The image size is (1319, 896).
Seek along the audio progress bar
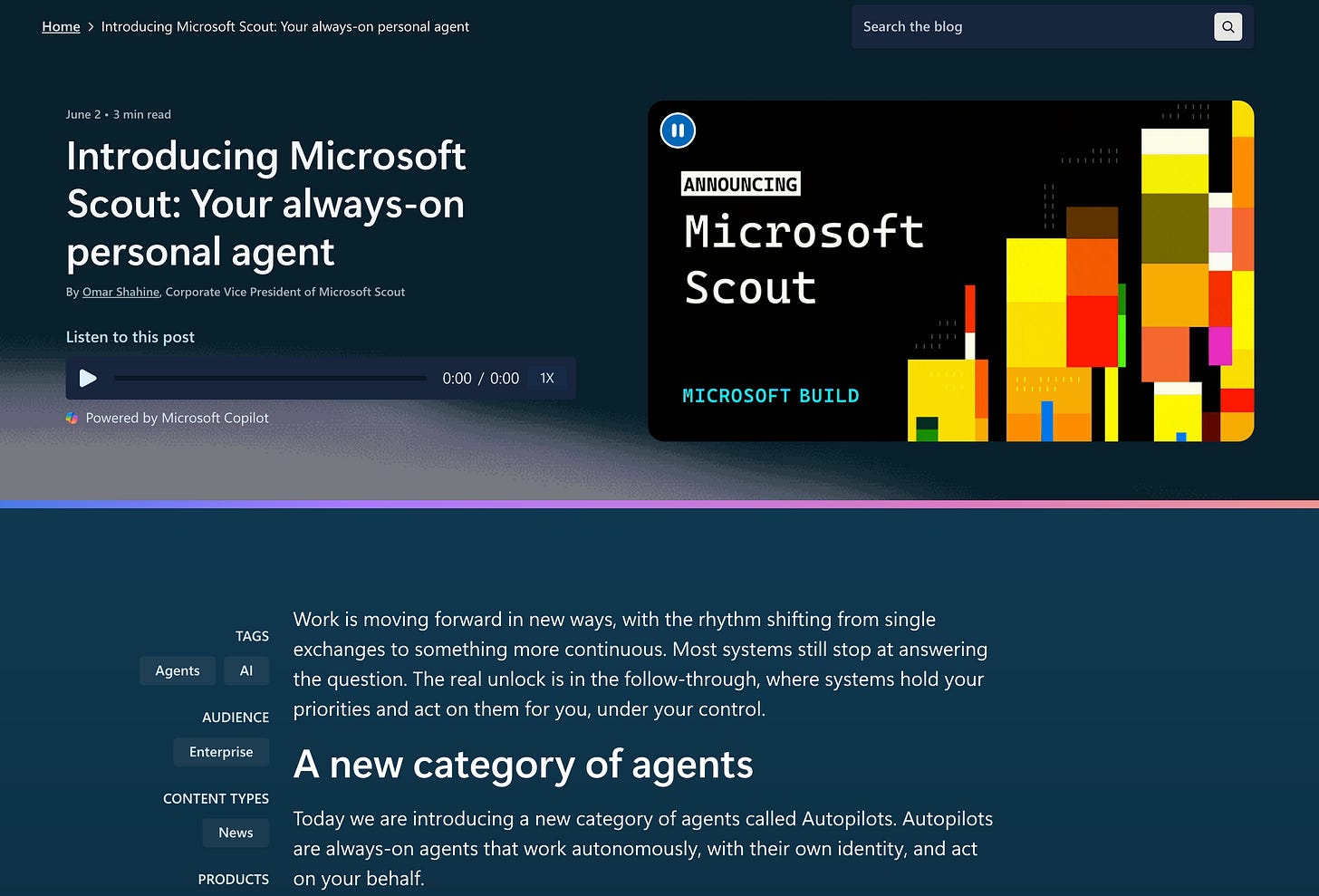click(270, 378)
